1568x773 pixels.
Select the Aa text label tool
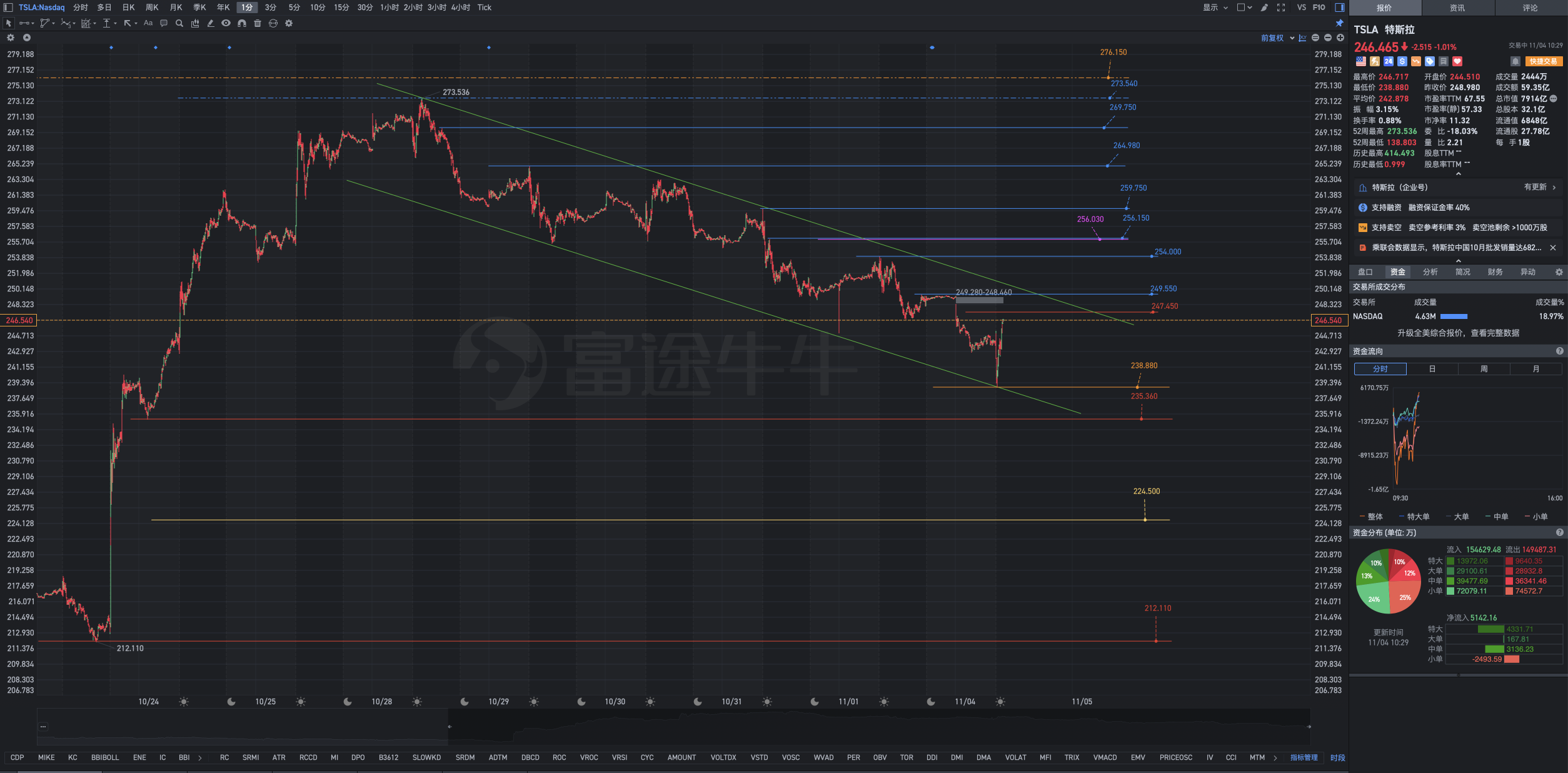pos(148,23)
